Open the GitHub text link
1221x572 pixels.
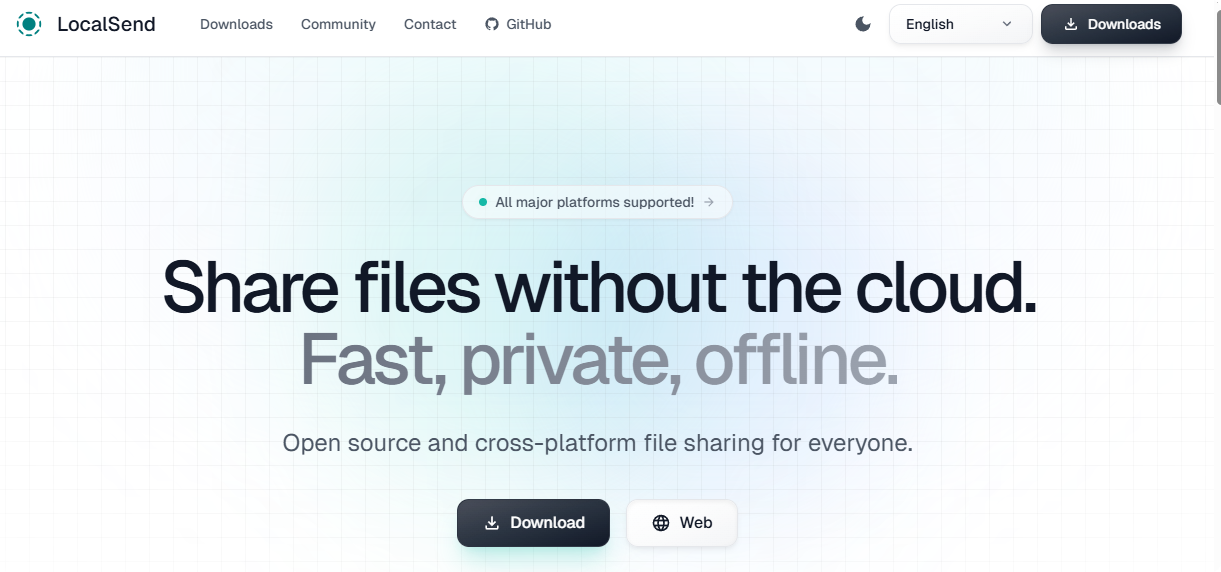528,24
